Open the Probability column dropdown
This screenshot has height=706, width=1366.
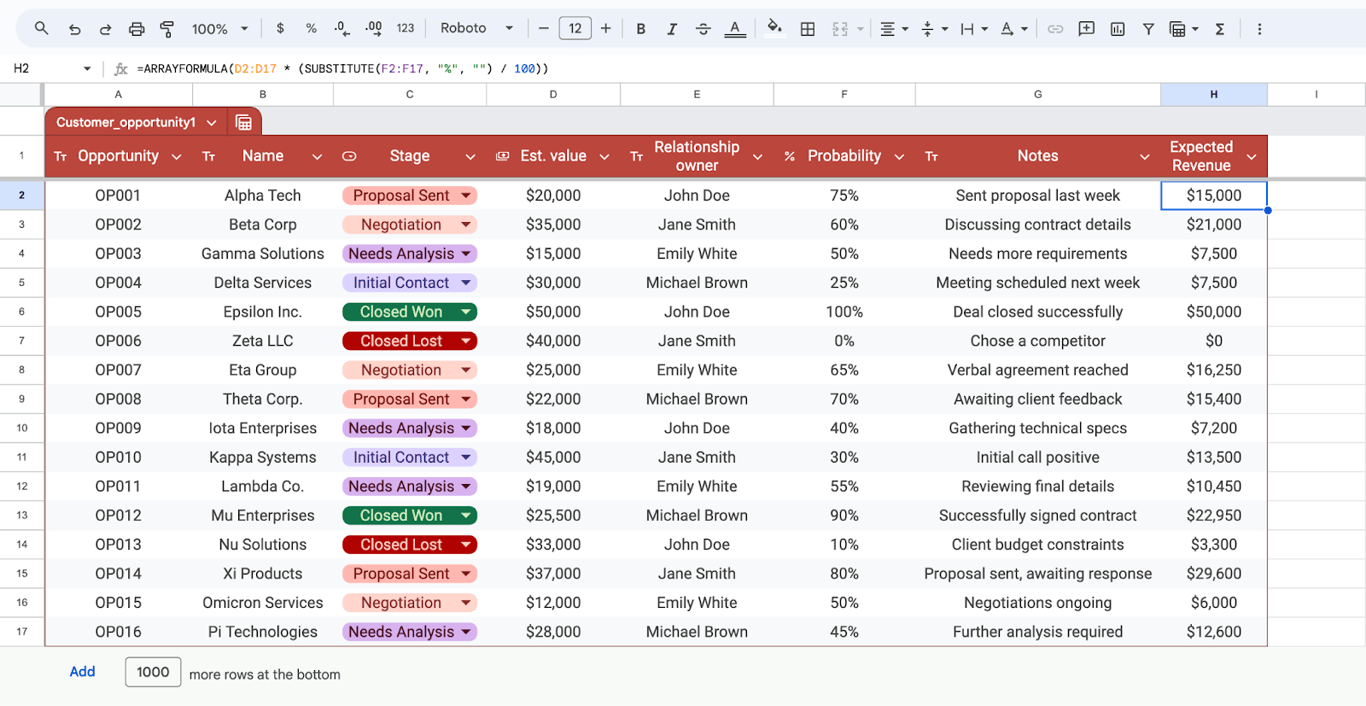(x=899, y=157)
